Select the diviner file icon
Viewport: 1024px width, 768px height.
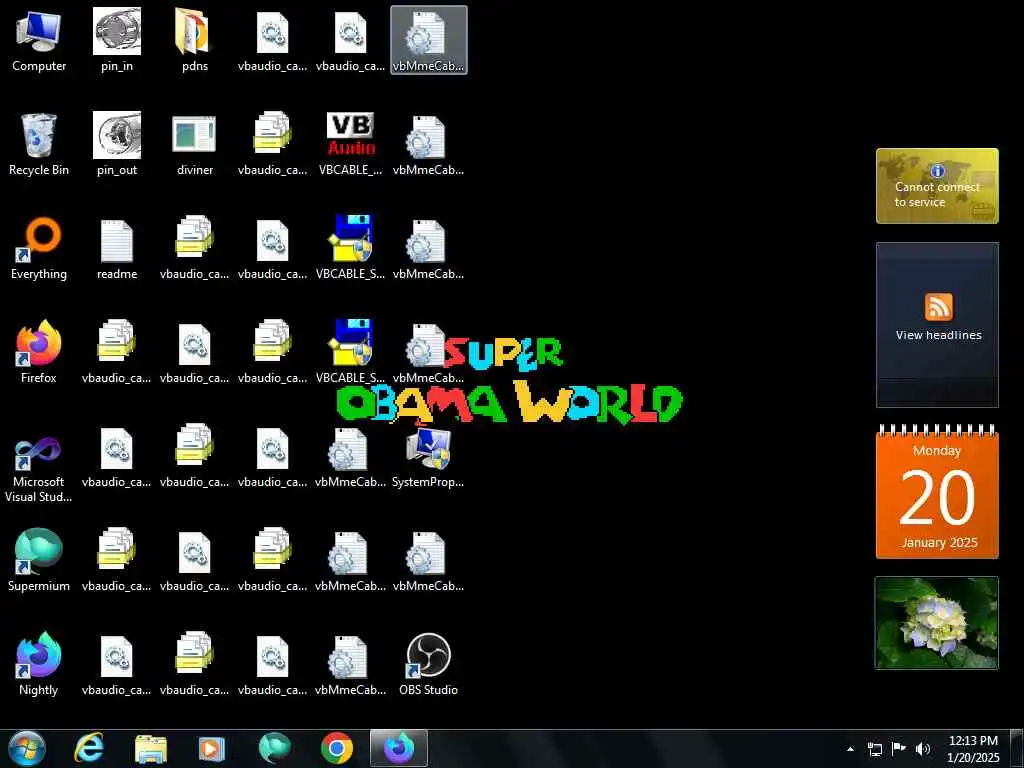[195, 144]
